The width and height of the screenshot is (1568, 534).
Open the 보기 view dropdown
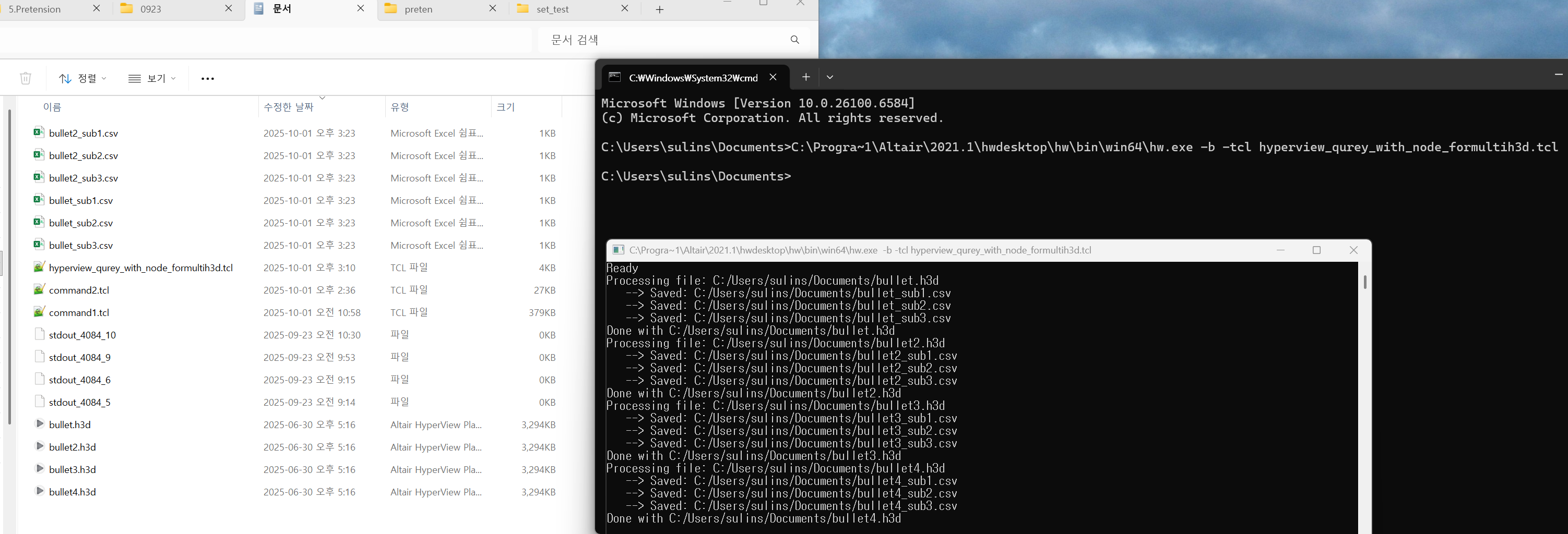(152, 78)
